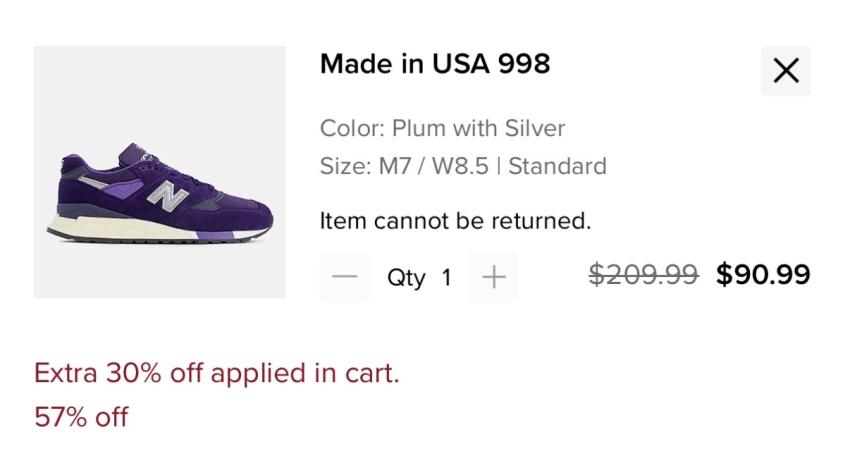Click the 'Color:' field label
Screen dimensions: 850x456
pyautogui.click(x=352, y=128)
